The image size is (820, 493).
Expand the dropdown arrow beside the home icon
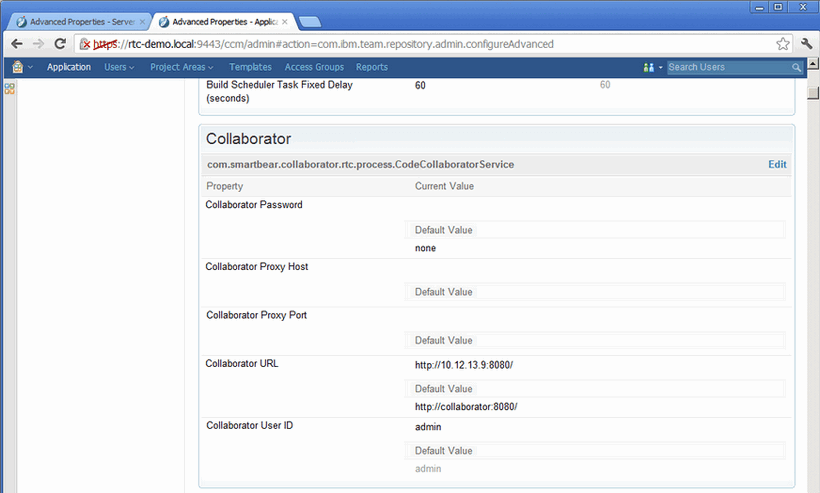(30, 67)
